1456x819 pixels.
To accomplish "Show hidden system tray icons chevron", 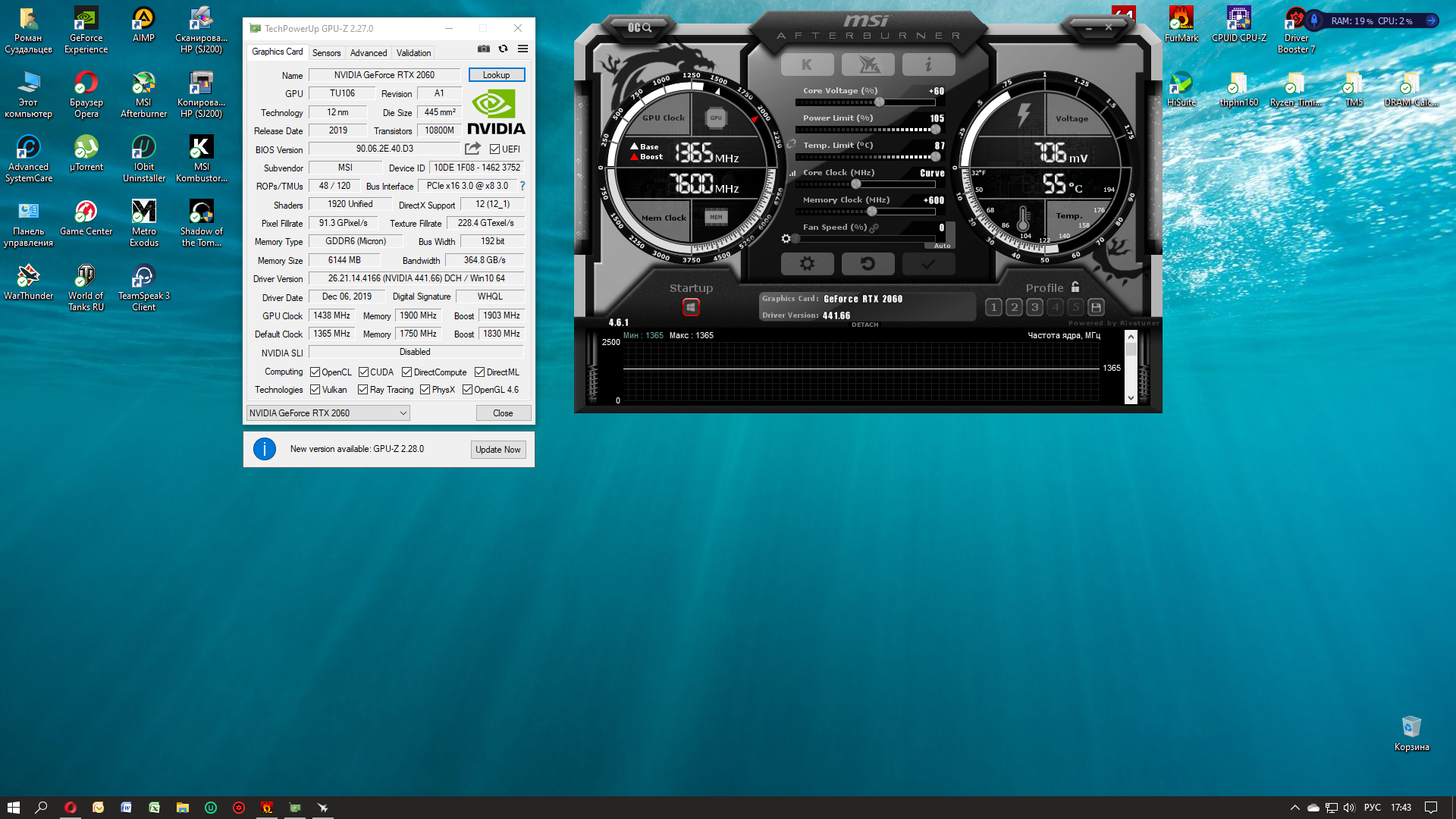I will [1294, 808].
